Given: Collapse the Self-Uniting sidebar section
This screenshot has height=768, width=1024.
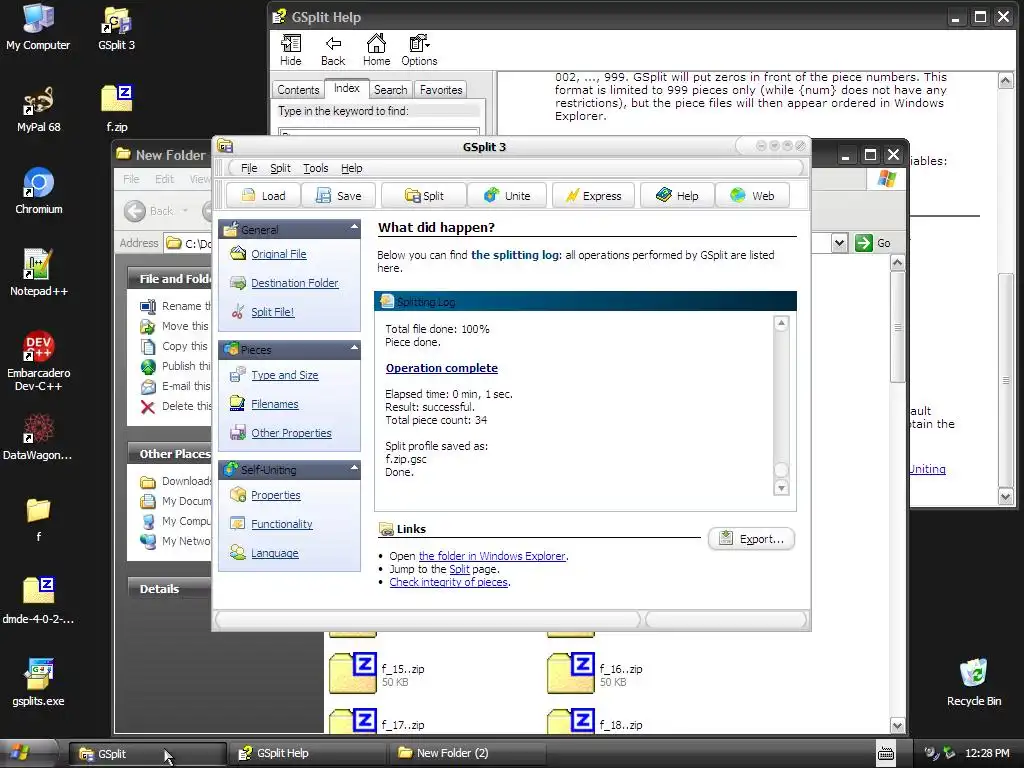Looking at the screenshot, I should tap(354, 468).
